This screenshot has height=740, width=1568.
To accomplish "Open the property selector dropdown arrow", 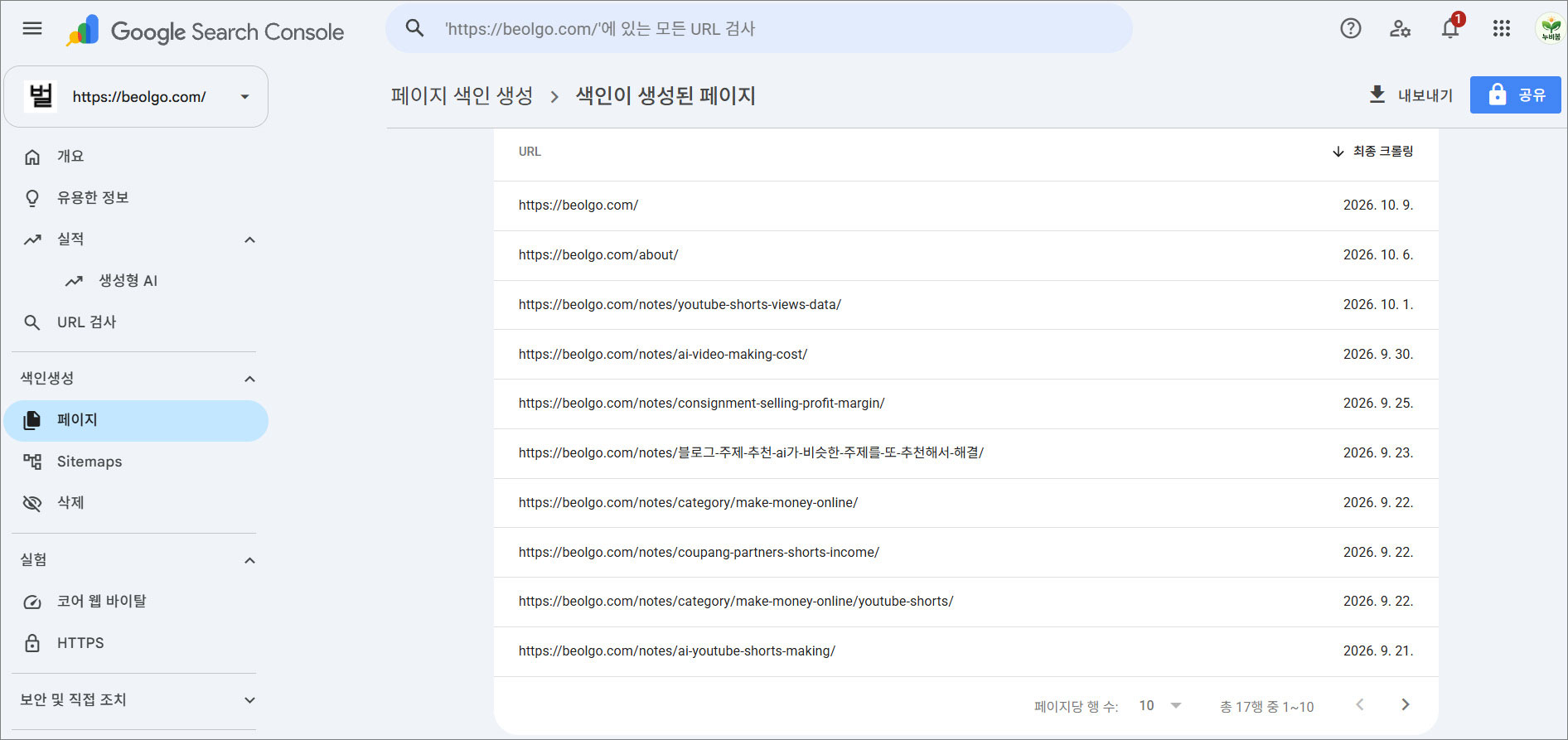I will coord(244,97).
